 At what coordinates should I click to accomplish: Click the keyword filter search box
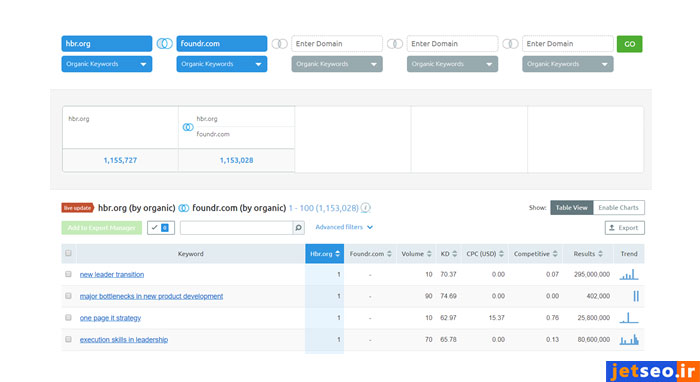click(x=237, y=228)
